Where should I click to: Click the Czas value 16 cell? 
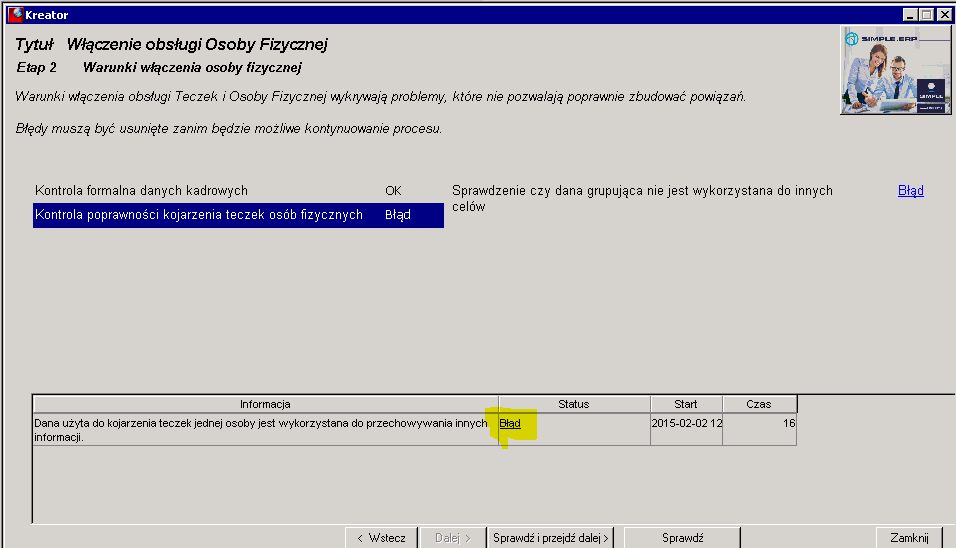pyautogui.click(x=760, y=430)
